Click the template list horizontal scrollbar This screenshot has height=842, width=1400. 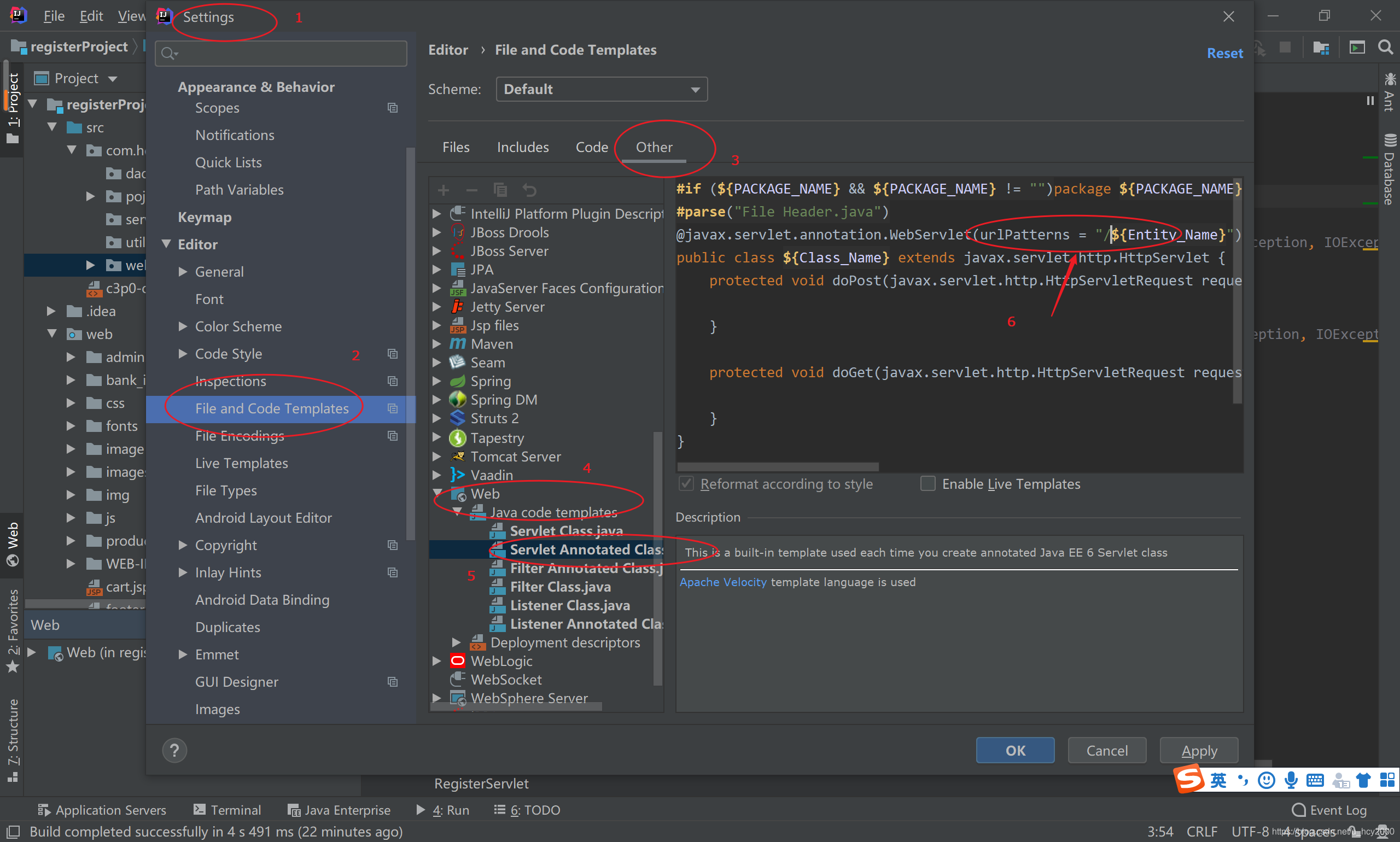516,706
